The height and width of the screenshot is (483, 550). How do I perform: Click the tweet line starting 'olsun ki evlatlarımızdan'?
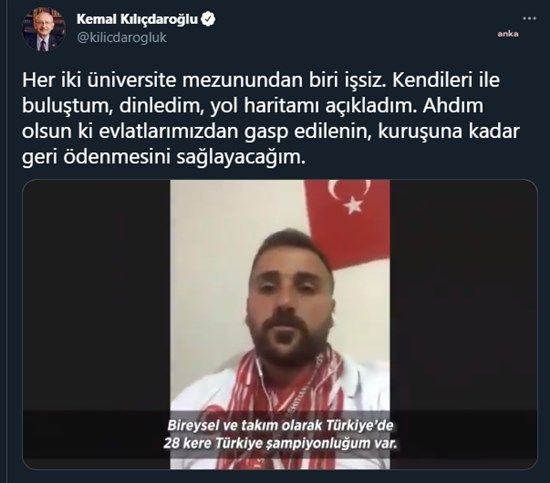point(271,132)
